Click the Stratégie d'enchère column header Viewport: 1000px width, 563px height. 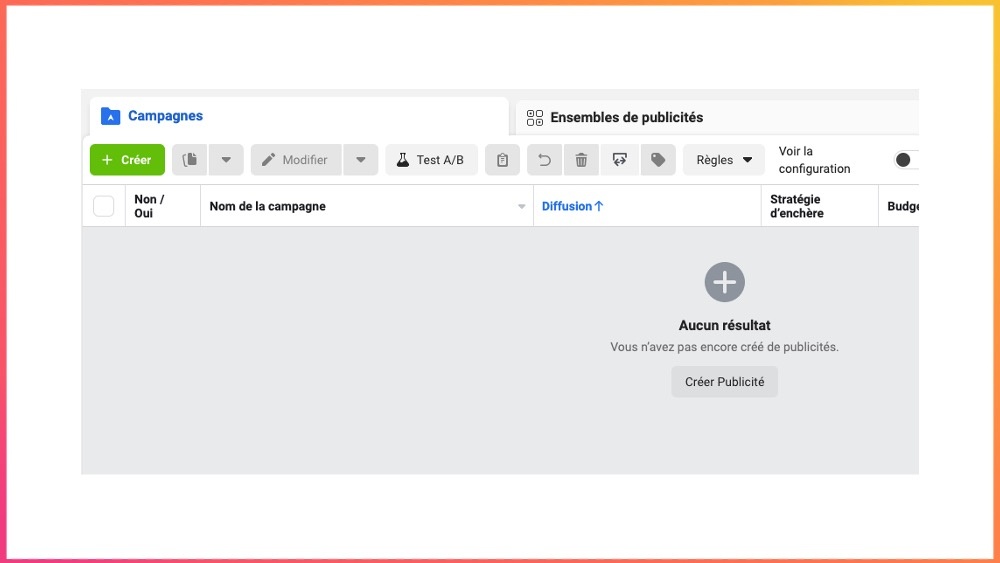point(820,206)
